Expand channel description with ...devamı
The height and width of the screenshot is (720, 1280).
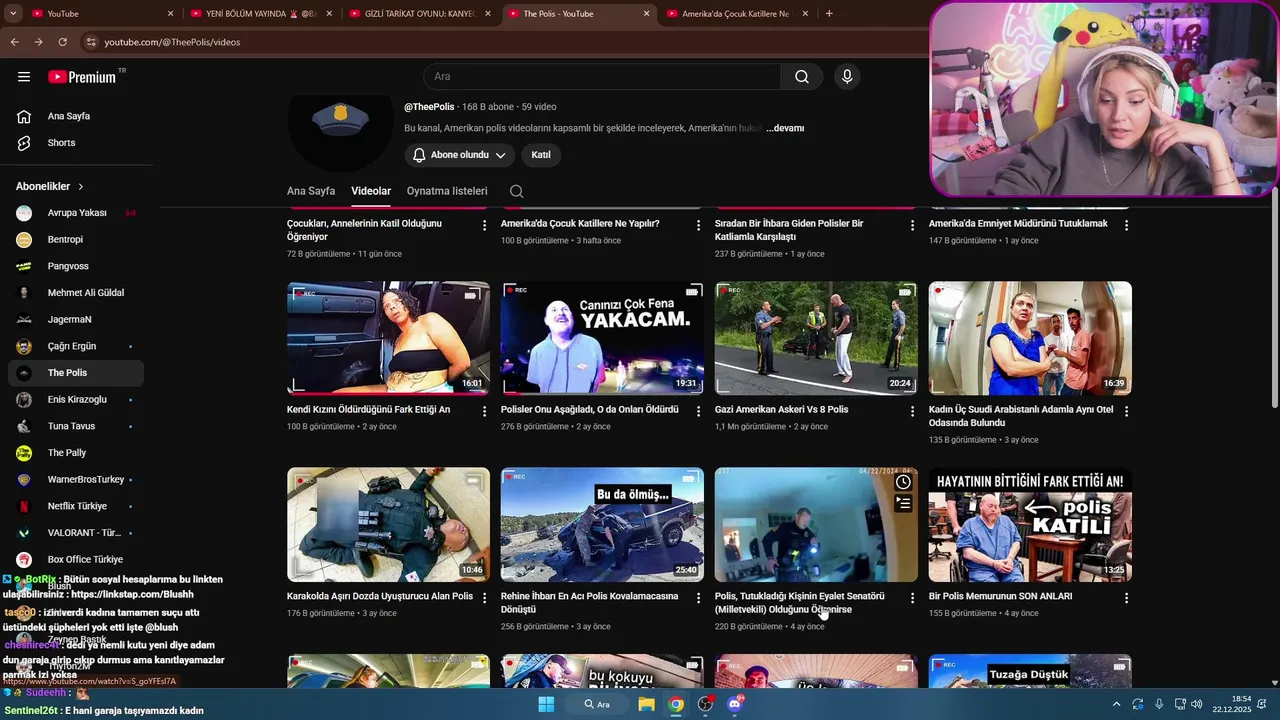[x=785, y=128]
